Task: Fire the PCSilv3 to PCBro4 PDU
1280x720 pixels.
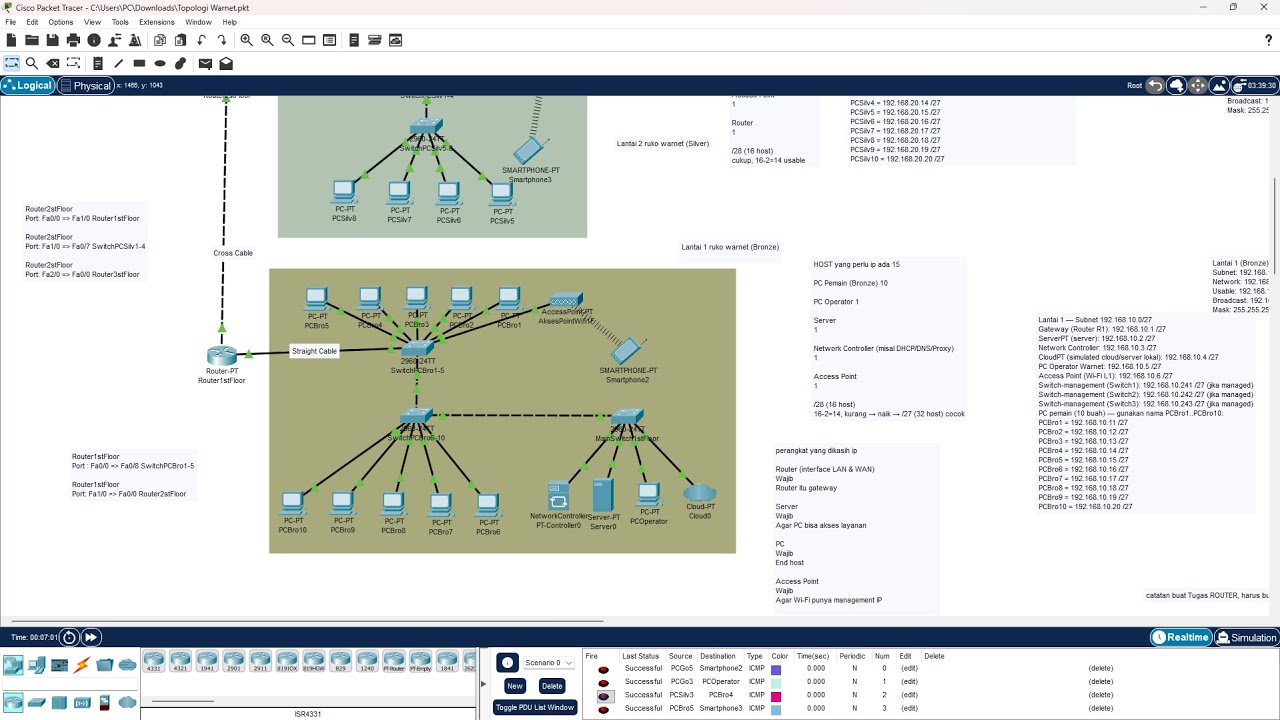Action: 603,695
